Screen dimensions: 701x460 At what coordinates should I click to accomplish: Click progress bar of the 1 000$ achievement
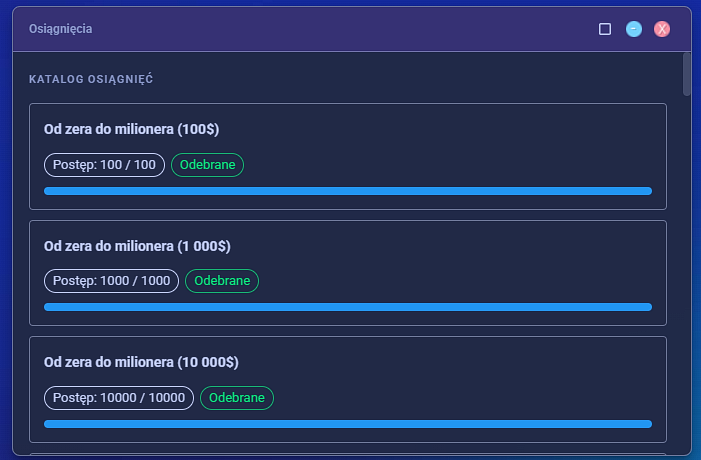pyautogui.click(x=348, y=307)
